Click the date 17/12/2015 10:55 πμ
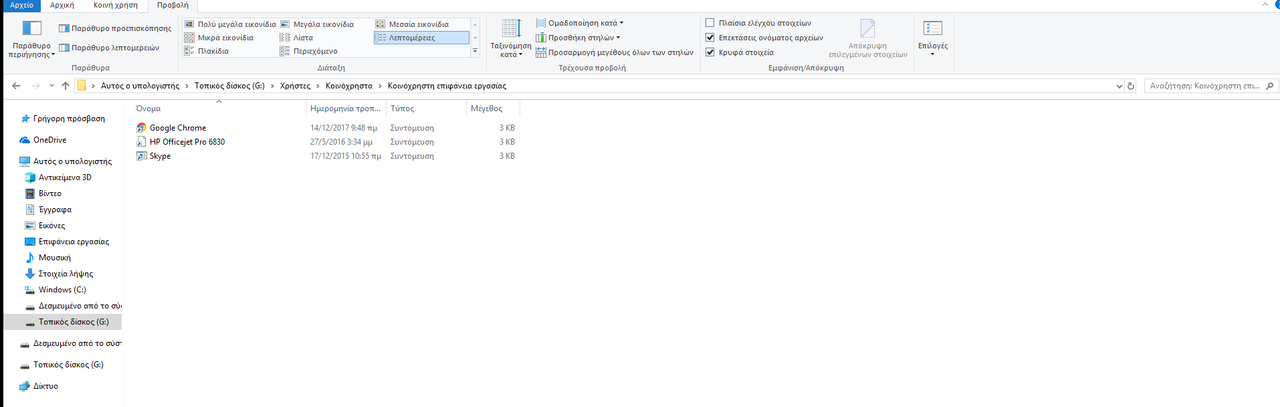1280x407 pixels. (346, 156)
